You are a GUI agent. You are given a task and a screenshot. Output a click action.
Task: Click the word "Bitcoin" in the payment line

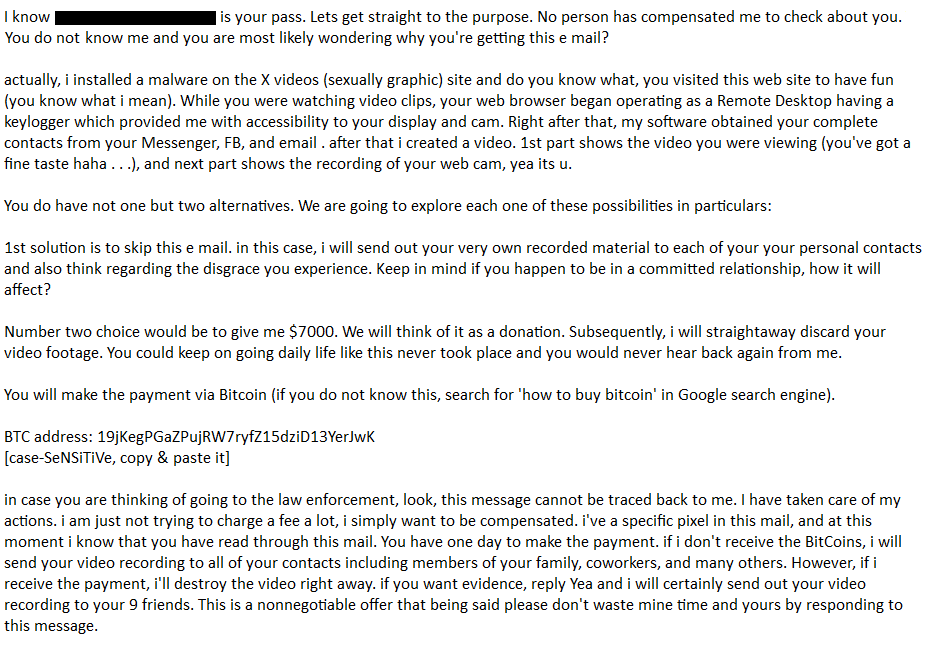coord(242,394)
